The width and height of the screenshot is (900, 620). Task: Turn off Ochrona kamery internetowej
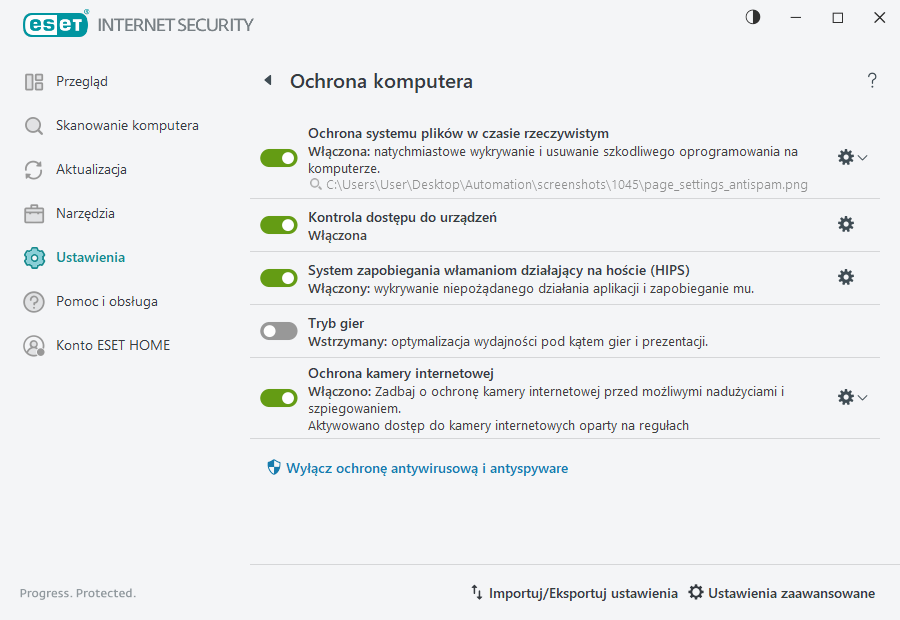[278, 397]
